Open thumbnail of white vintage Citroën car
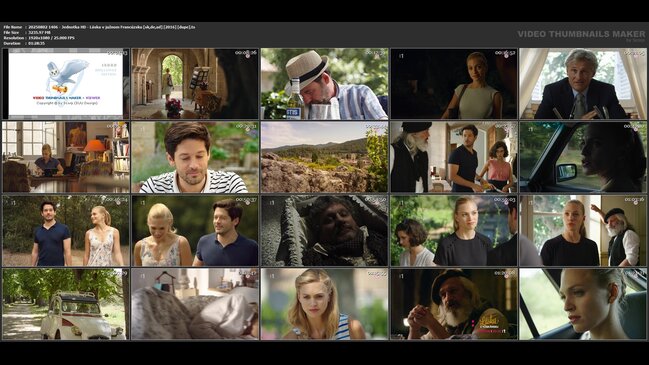This screenshot has height=365, width=649. [66, 304]
